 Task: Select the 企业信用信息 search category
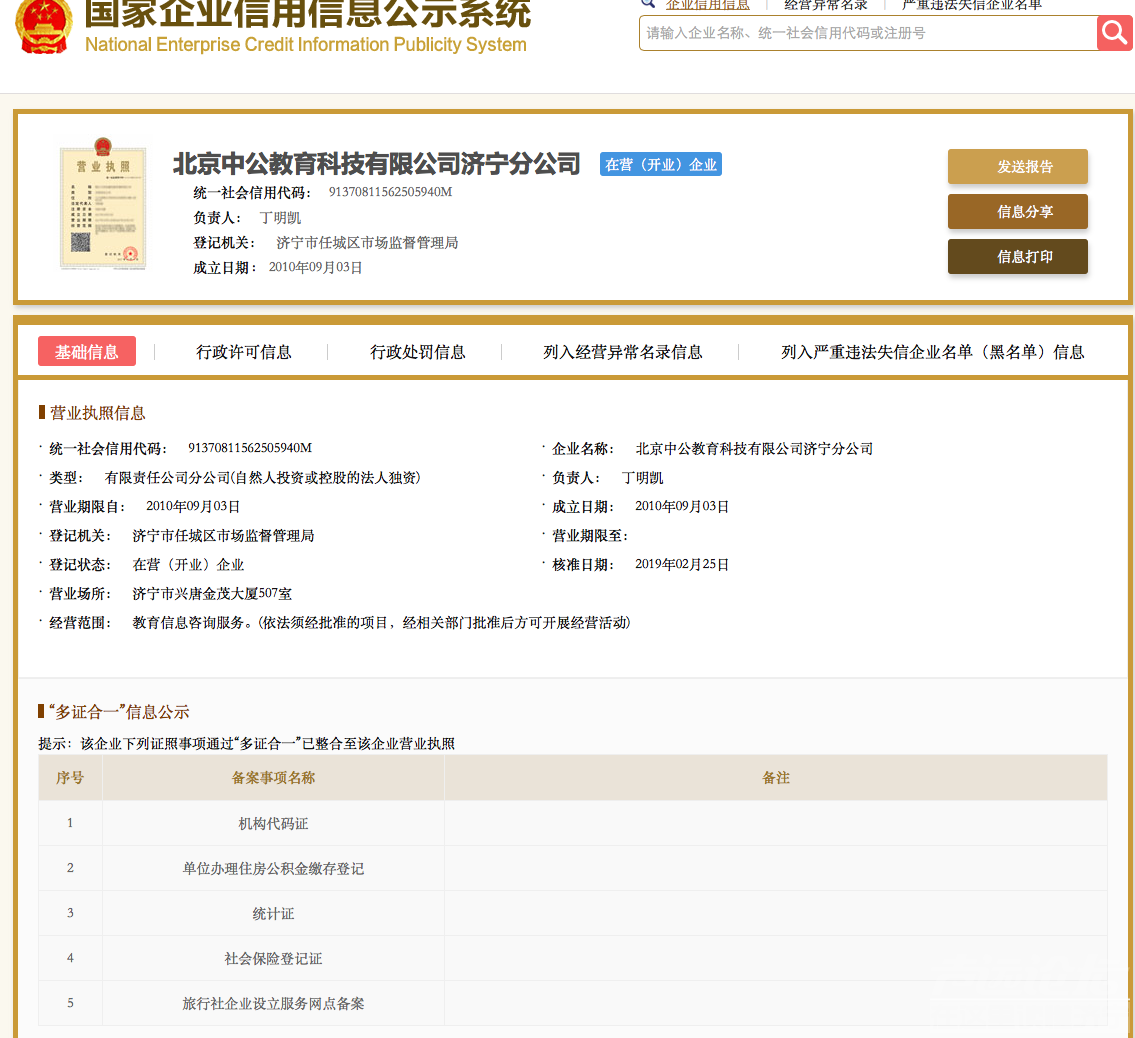707,5
